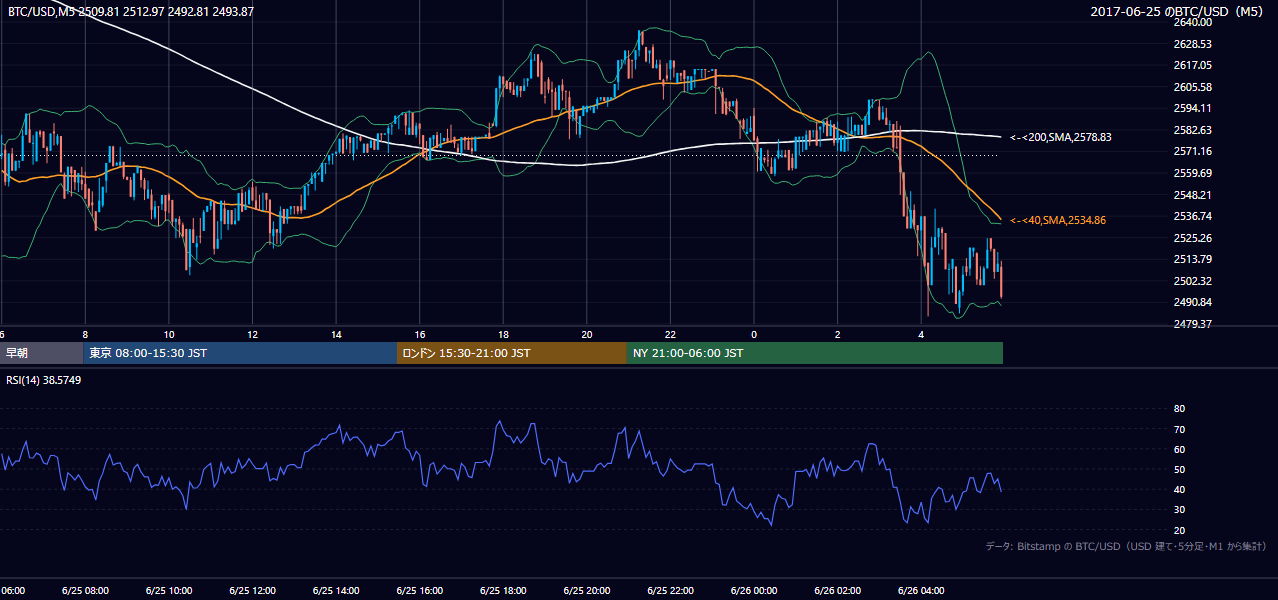Image resolution: width=1278 pixels, height=600 pixels.
Task: Click price axis label 2490.84
Action: [1192, 302]
